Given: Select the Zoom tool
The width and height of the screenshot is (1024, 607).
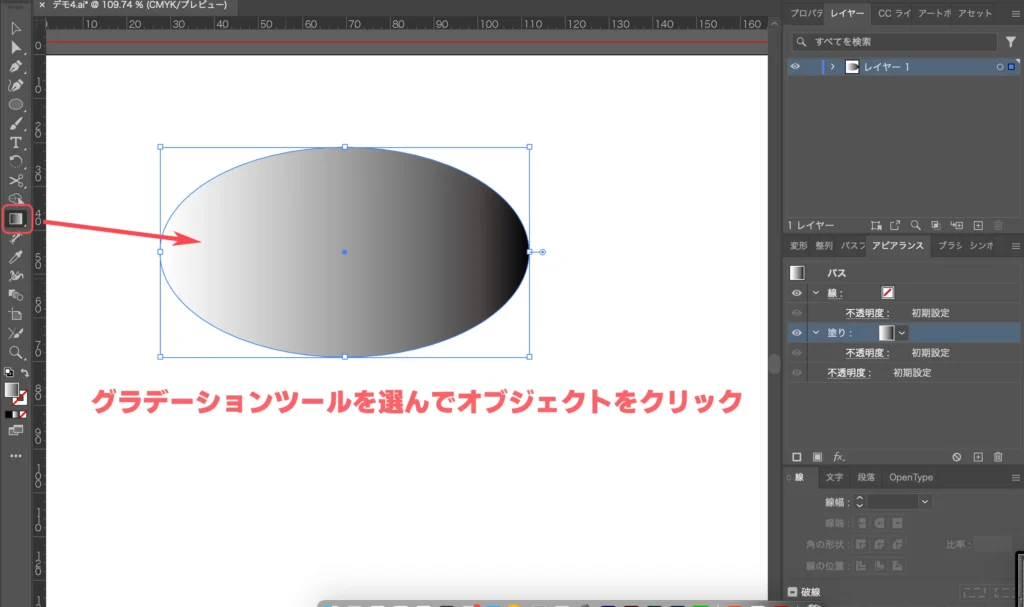Looking at the screenshot, I should coord(15,352).
